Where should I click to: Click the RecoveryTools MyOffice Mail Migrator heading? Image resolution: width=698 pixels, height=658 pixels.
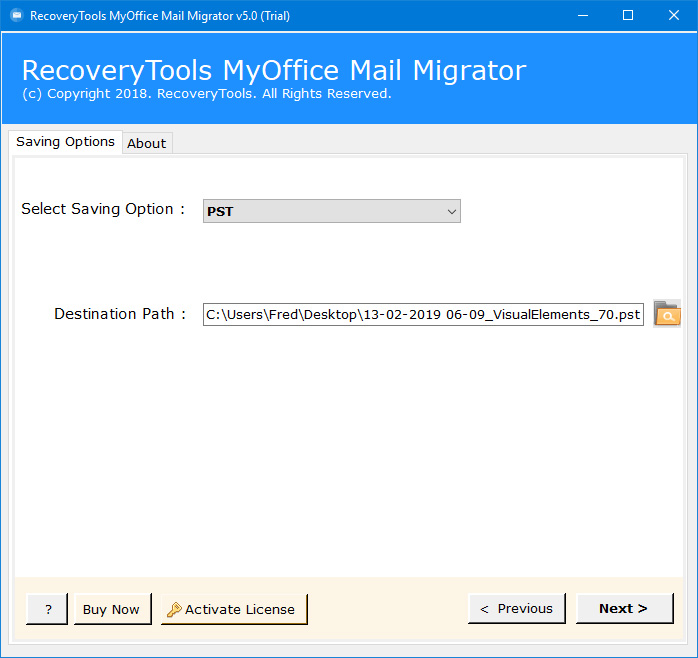[274, 70]
